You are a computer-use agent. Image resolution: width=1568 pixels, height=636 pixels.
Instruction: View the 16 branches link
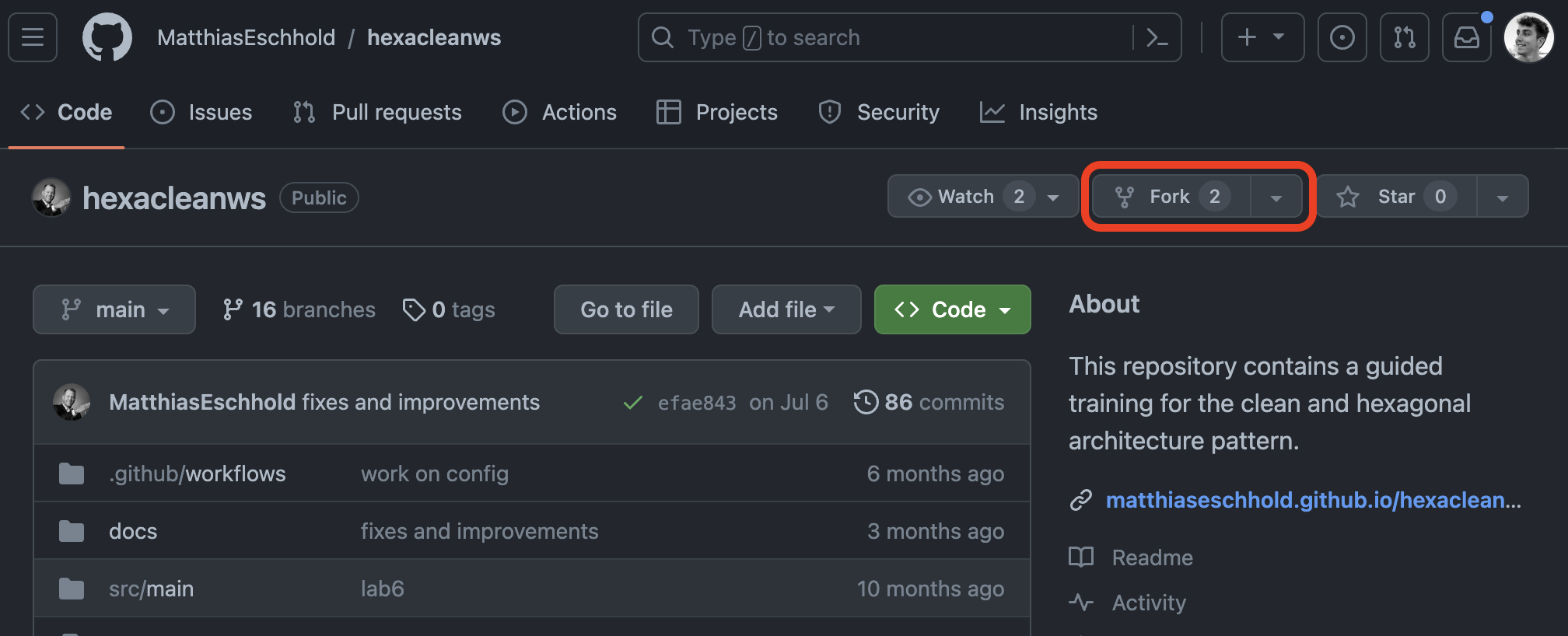299,309
